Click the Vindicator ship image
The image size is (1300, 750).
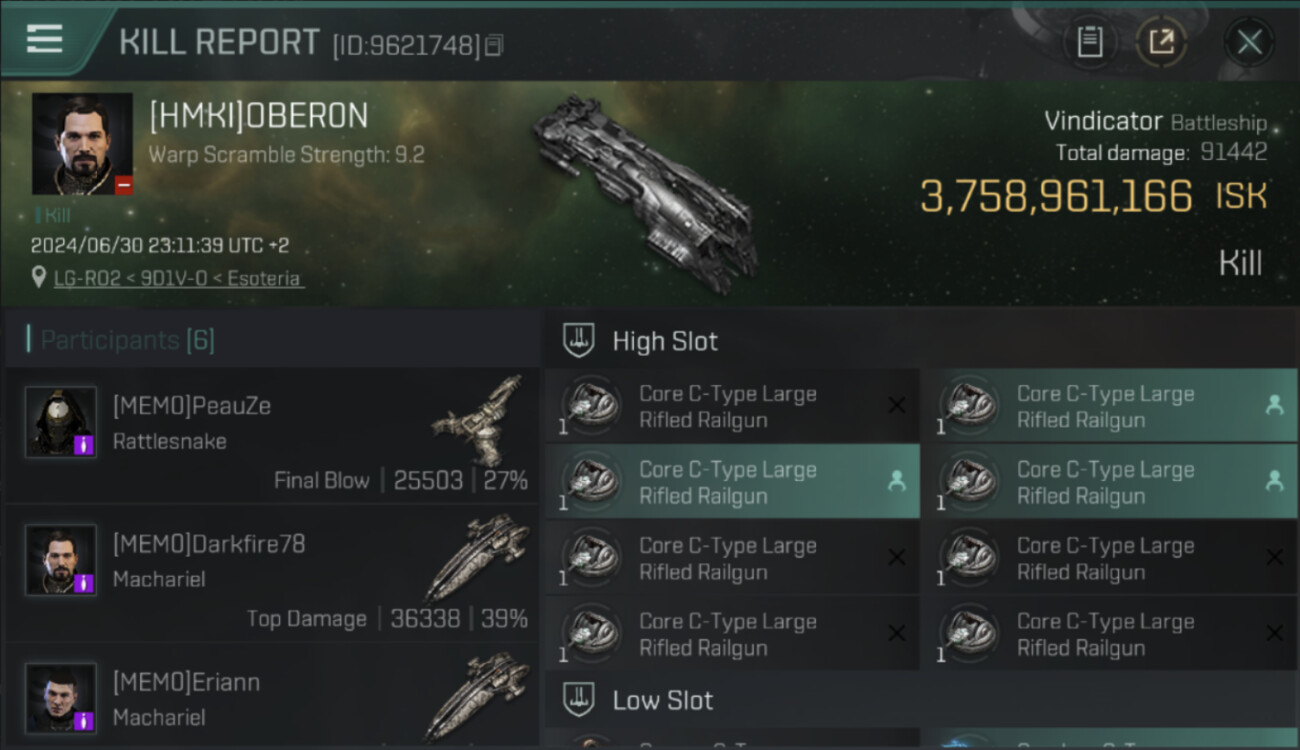coord(644,193)
